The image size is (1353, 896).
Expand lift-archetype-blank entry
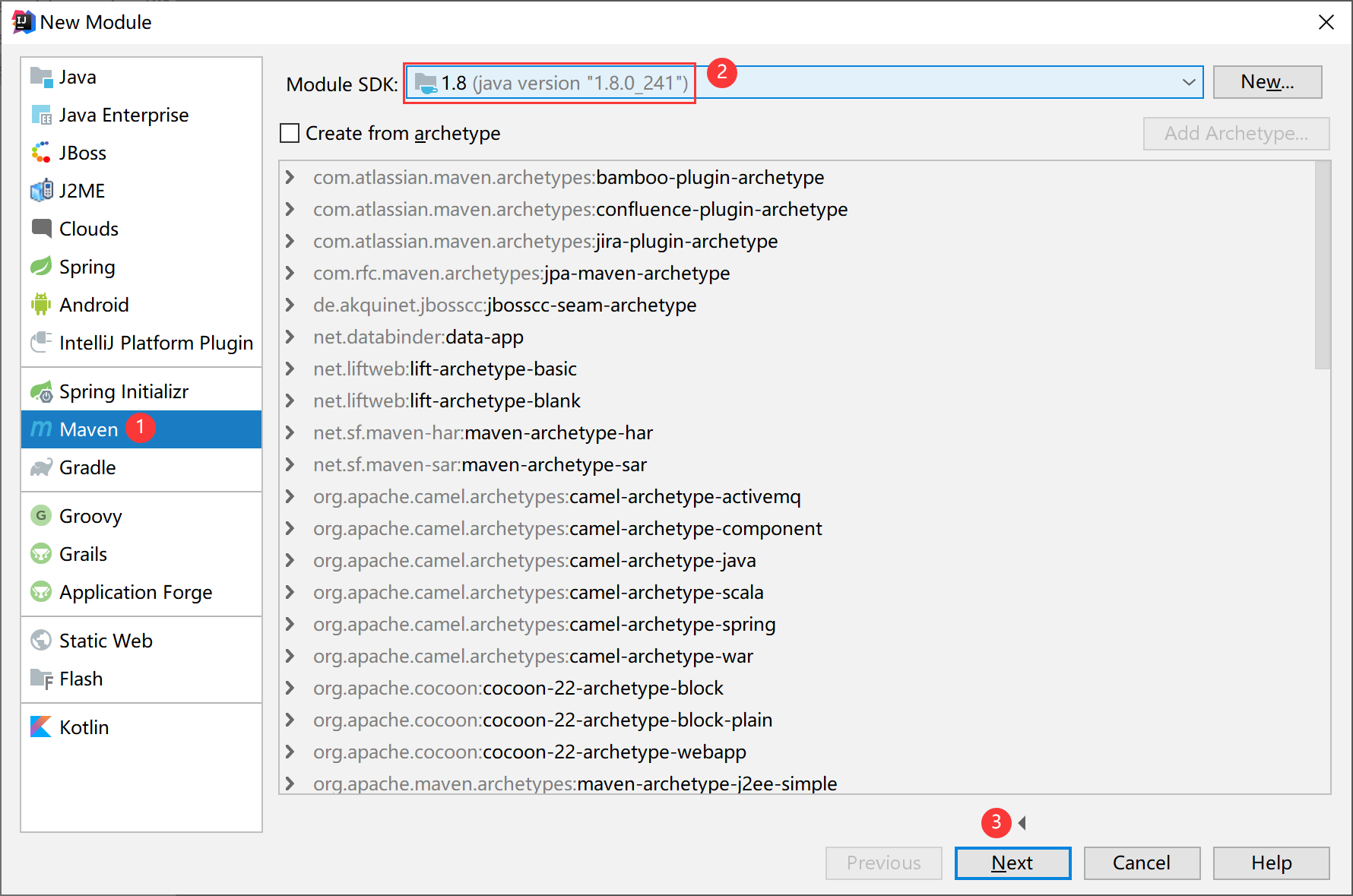(290, 401)
